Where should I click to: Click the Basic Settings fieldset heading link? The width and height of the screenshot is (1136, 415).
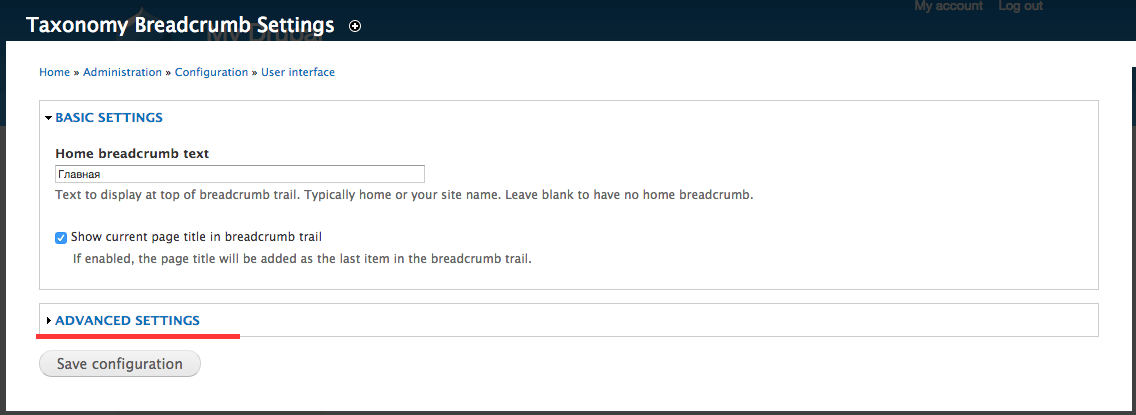[109, 117]
